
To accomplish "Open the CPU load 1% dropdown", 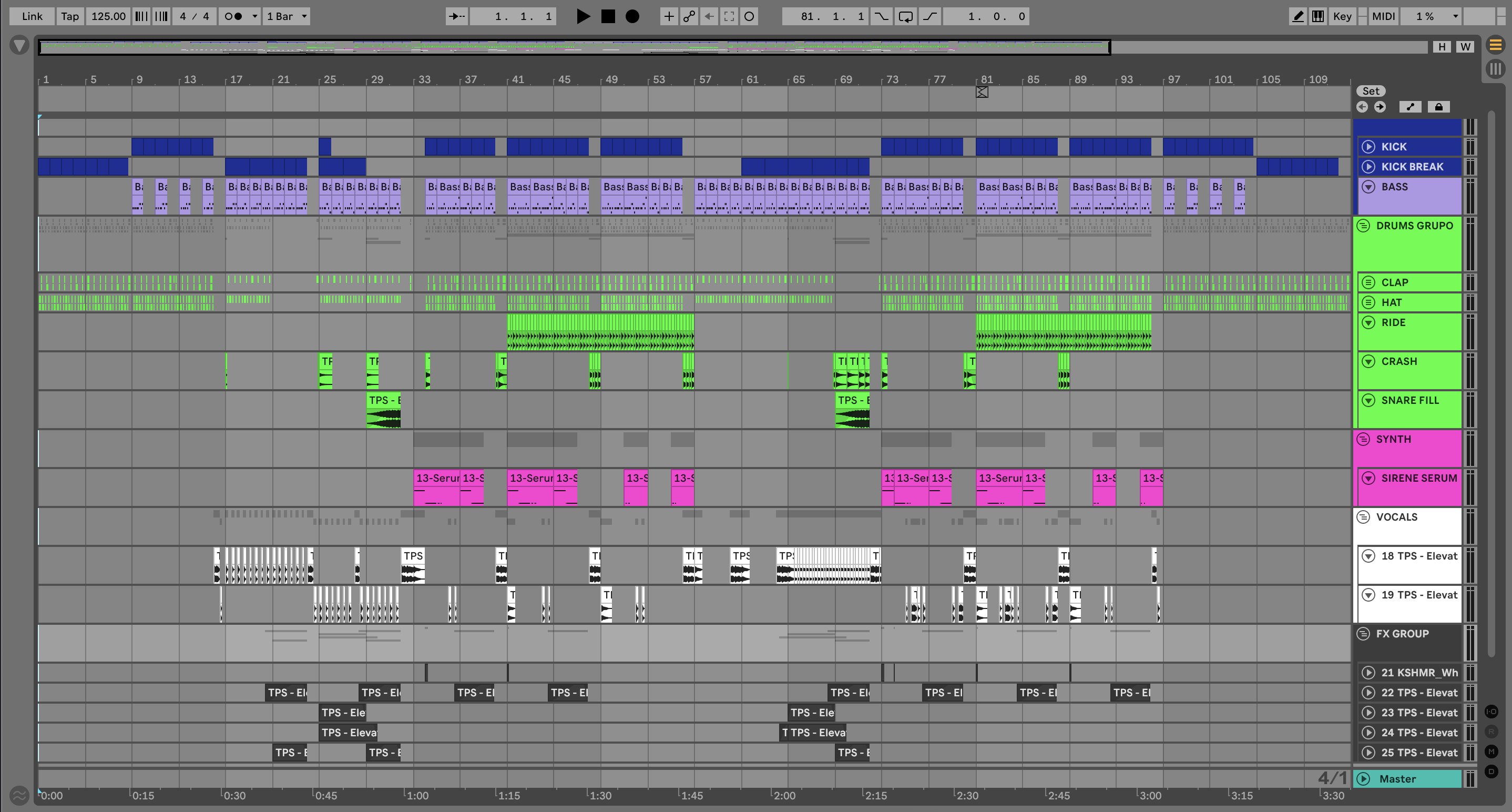I will (x=1432, y=16).
